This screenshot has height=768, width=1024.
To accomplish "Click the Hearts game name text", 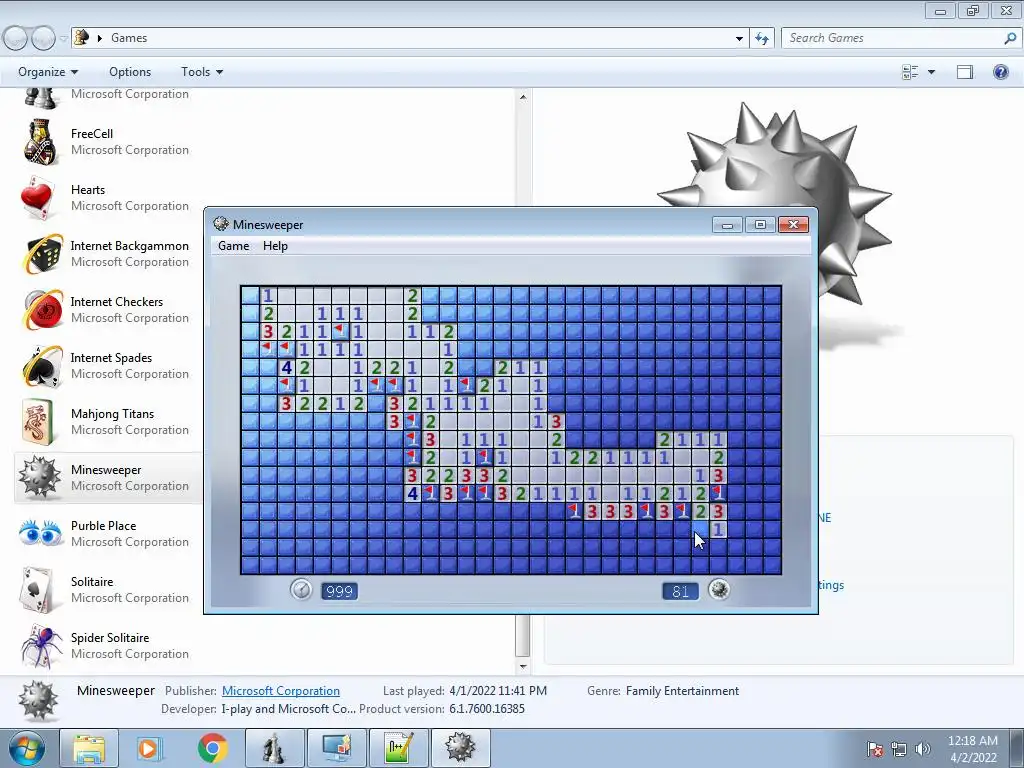I will click(x=88, y=189).
